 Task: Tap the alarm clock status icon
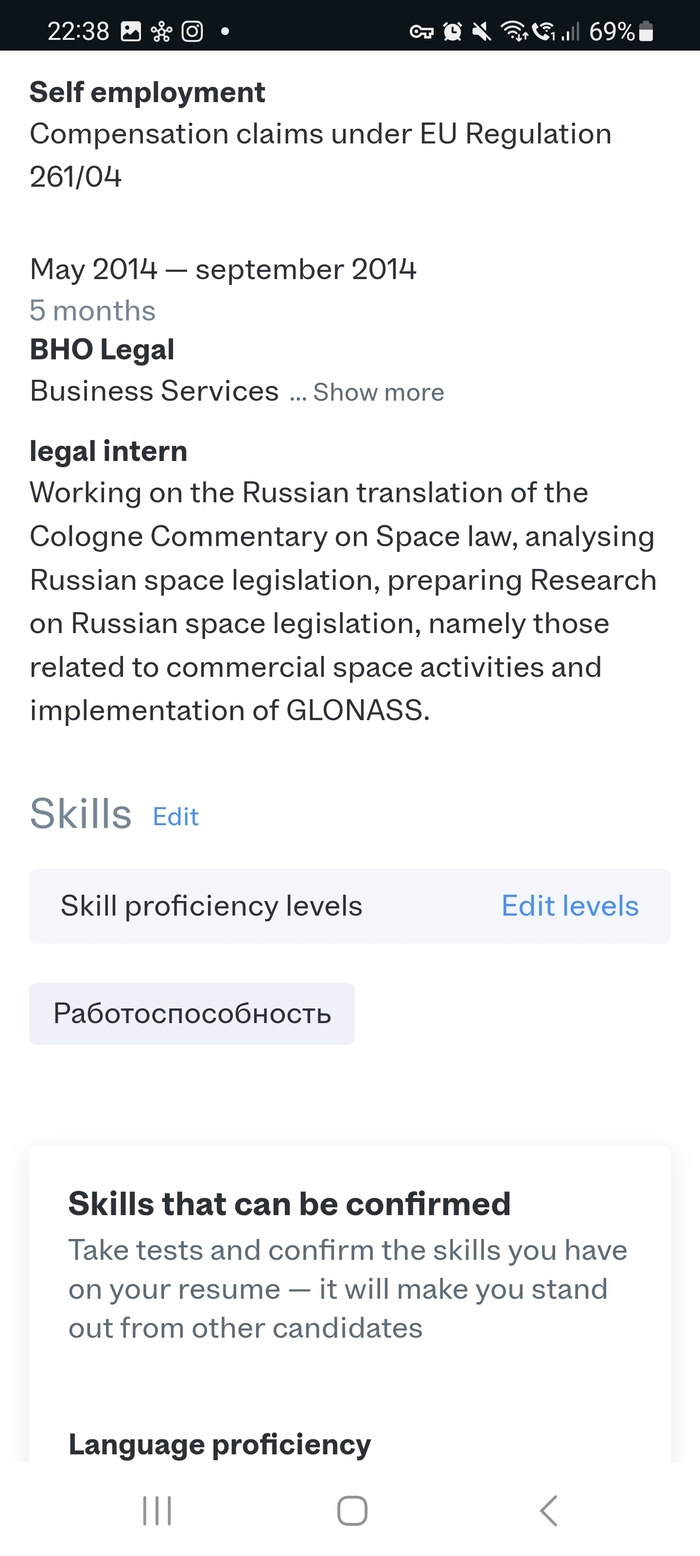(452, 32)
